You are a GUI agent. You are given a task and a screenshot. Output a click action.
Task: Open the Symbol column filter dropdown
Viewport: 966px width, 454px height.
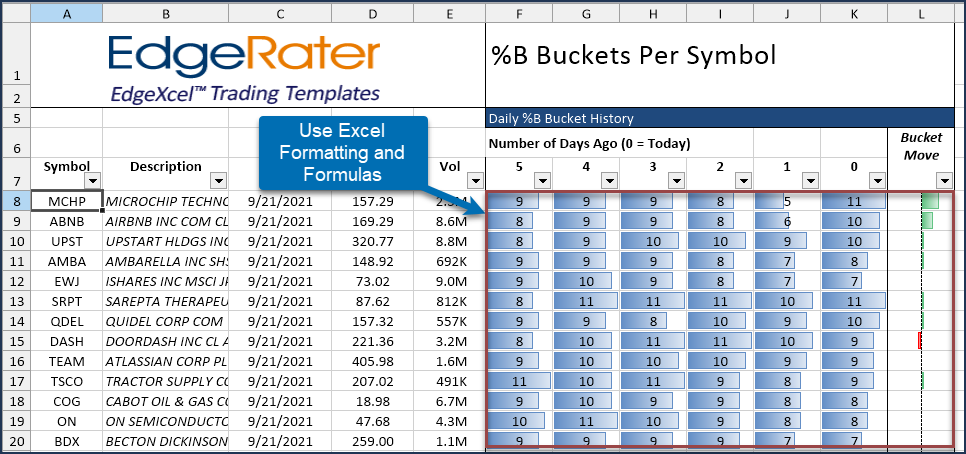tap(93, 180)
